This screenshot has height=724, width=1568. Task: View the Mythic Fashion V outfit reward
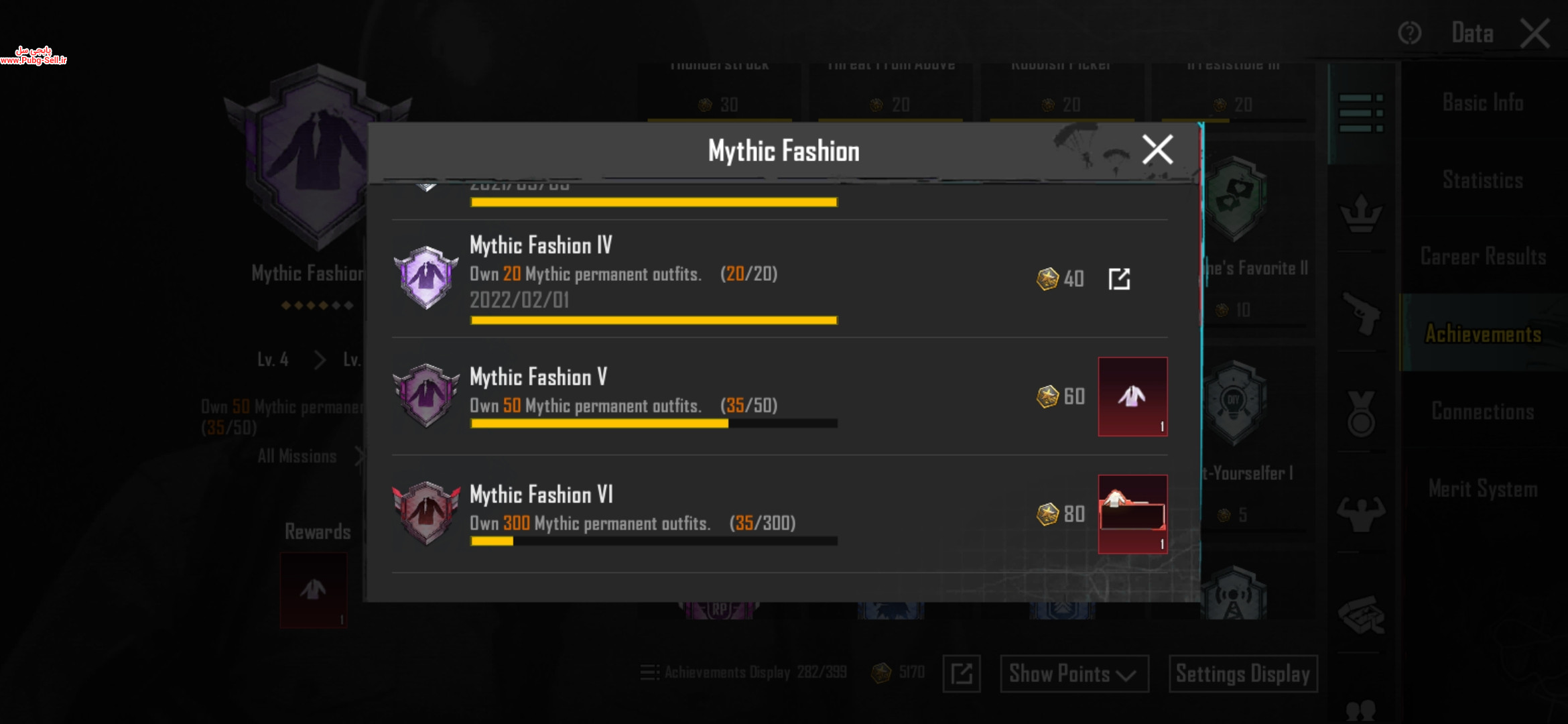(x=1132, y=397)
